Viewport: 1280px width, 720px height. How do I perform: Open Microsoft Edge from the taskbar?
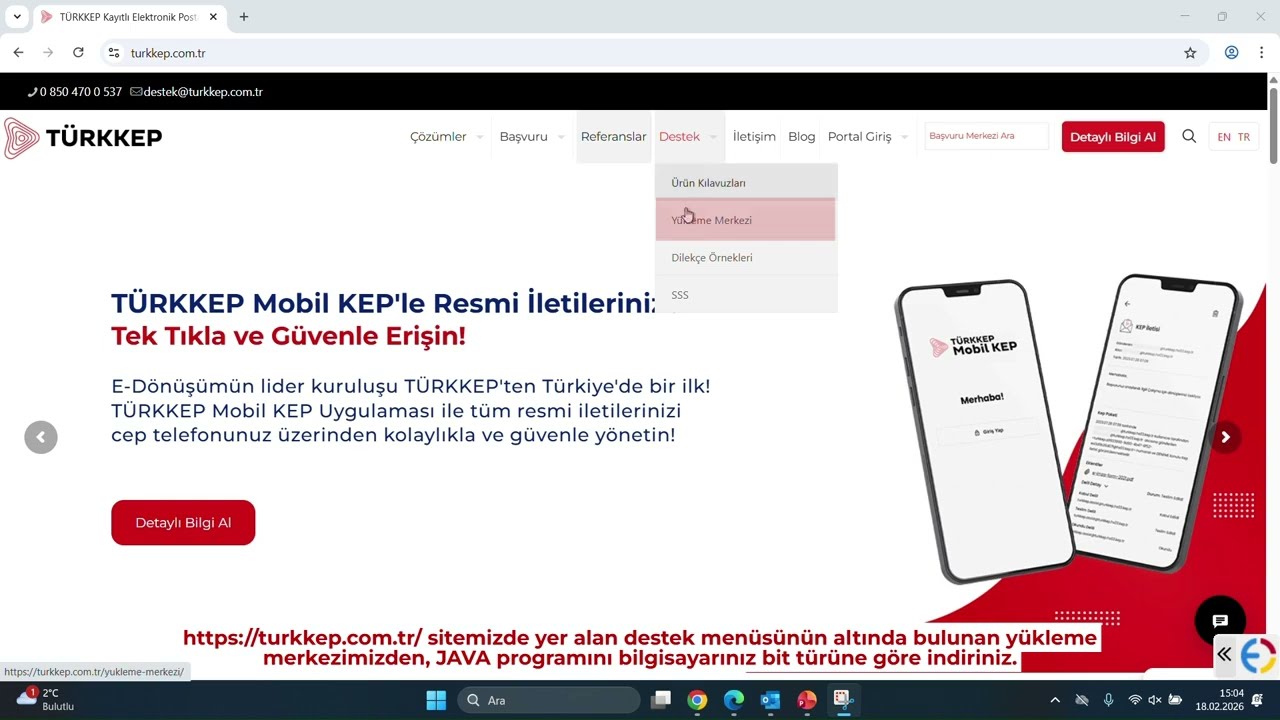[734, 700]
